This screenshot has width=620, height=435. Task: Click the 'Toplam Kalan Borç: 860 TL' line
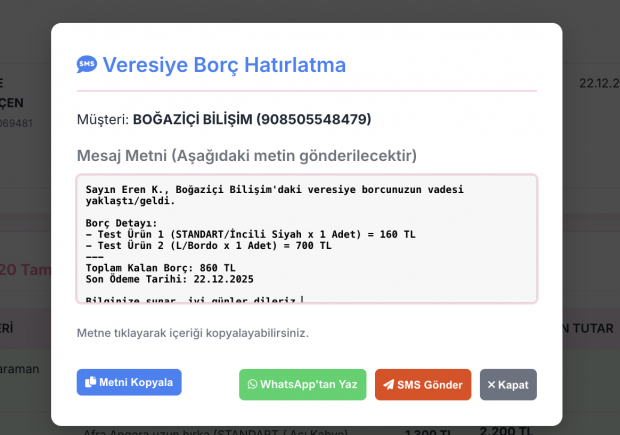point(161,268)
